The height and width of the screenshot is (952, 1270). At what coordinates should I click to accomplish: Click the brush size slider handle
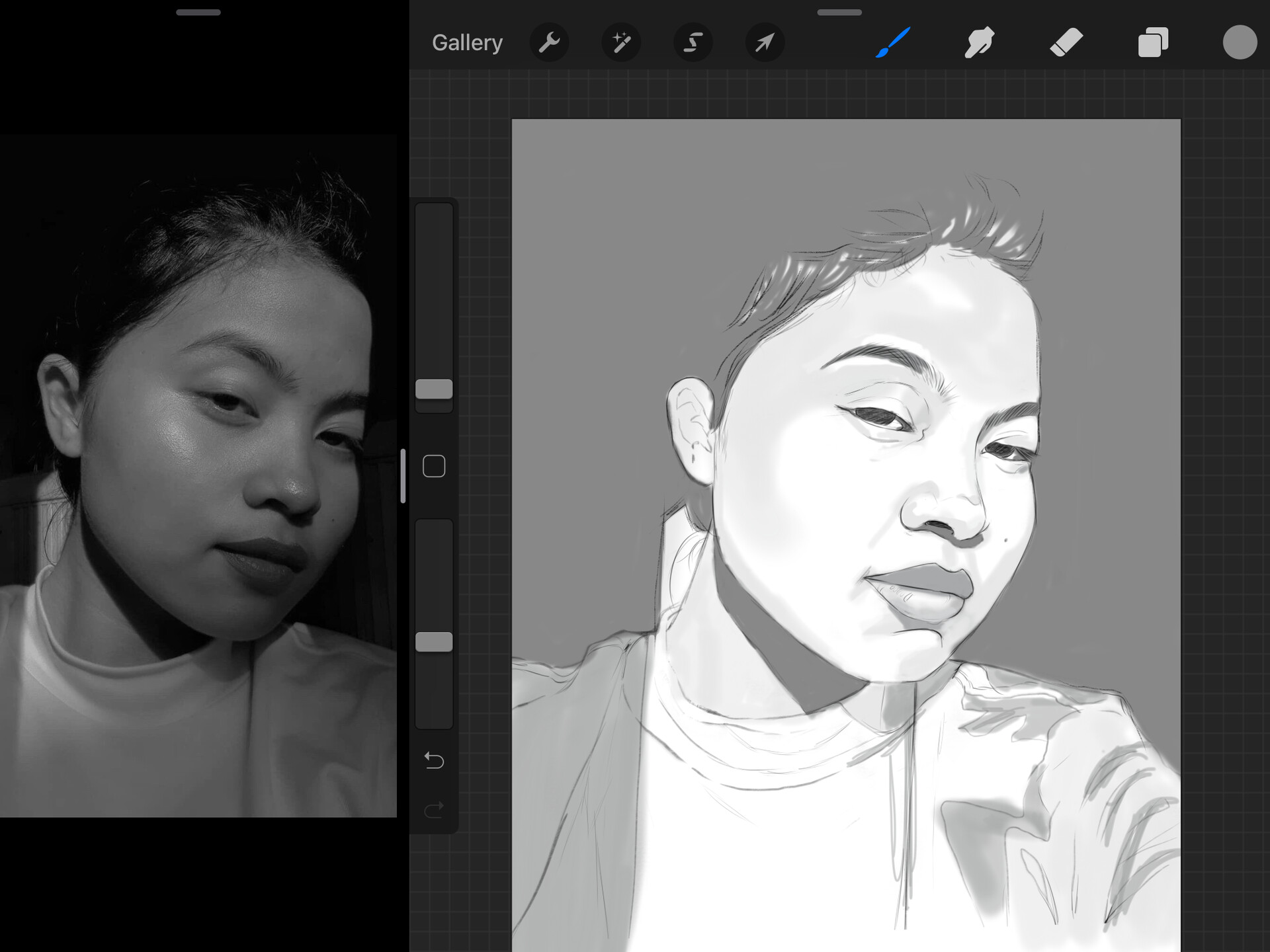coord(434,389)
